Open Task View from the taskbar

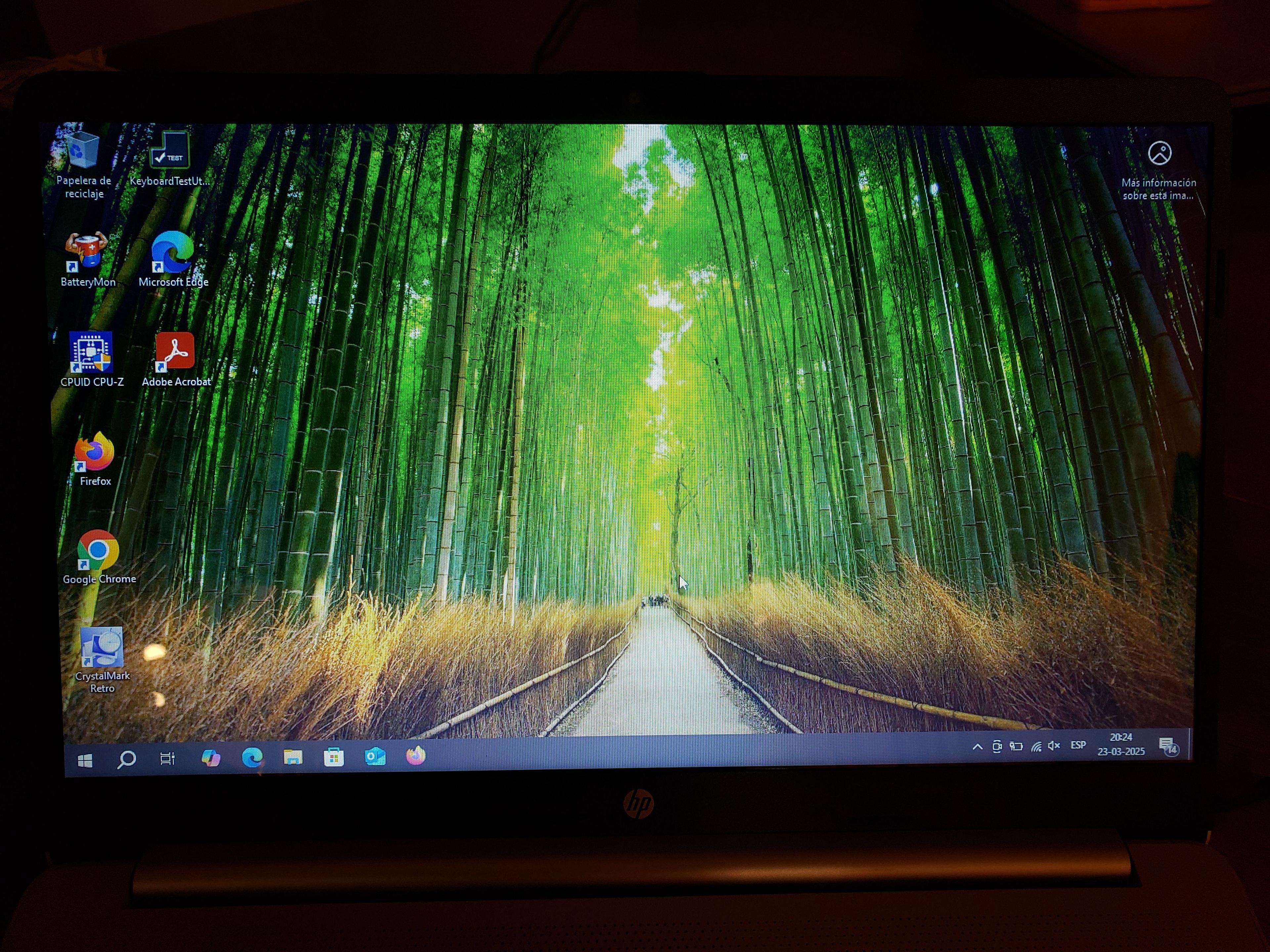167,759
